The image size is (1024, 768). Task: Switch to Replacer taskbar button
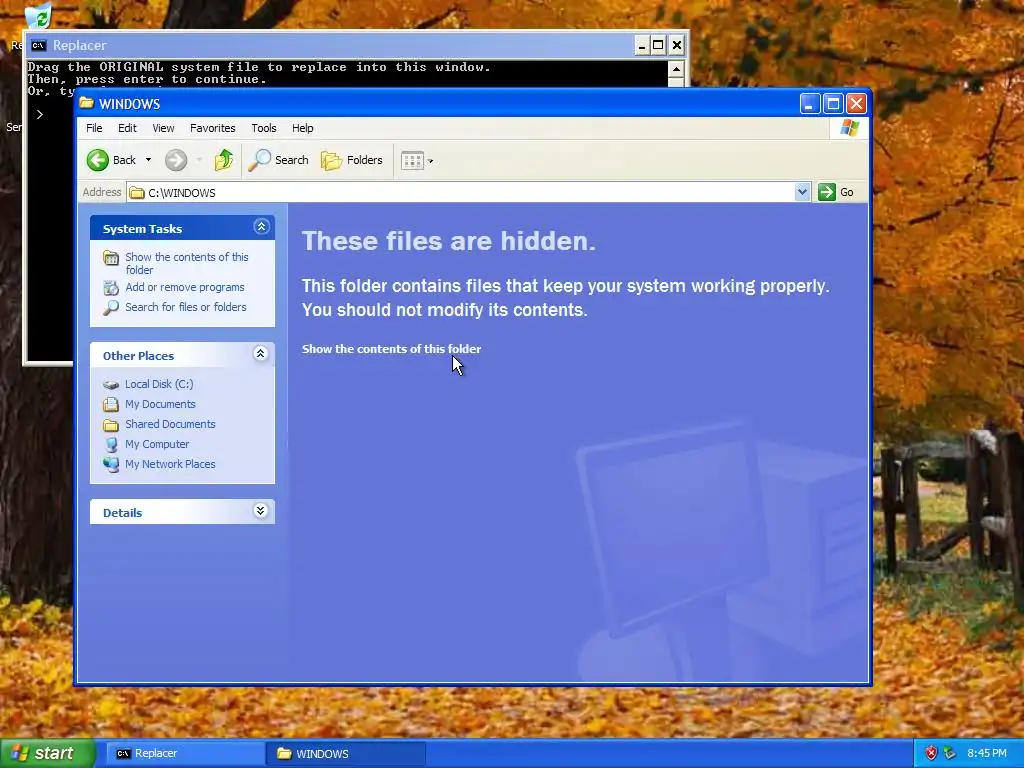click(x=185, y=754)
